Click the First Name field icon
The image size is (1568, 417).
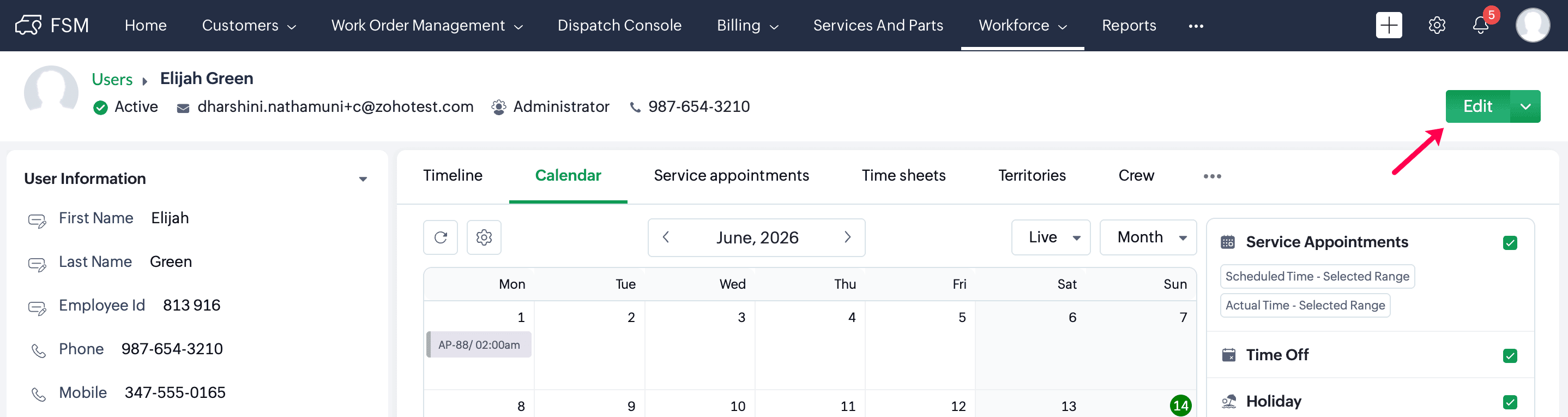tap(37, 220)
